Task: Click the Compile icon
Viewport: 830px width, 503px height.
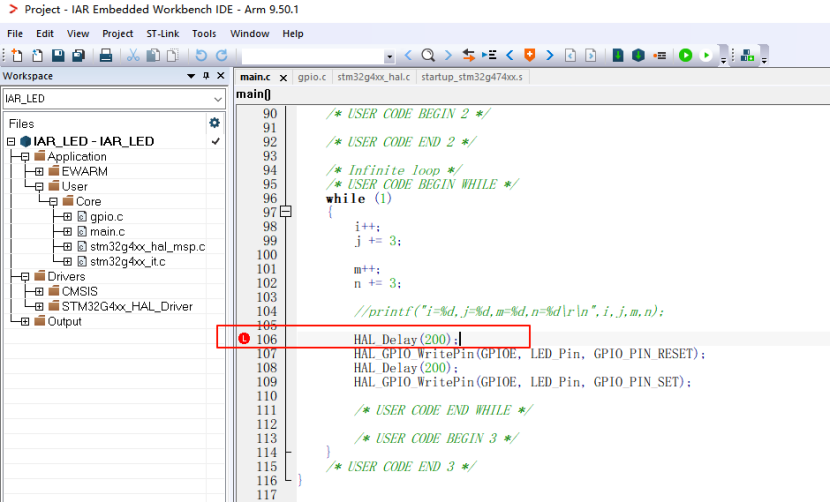Action: click(618, 55)
